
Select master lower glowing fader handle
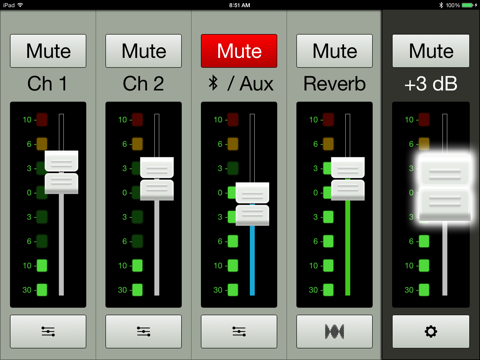(445, 204)
